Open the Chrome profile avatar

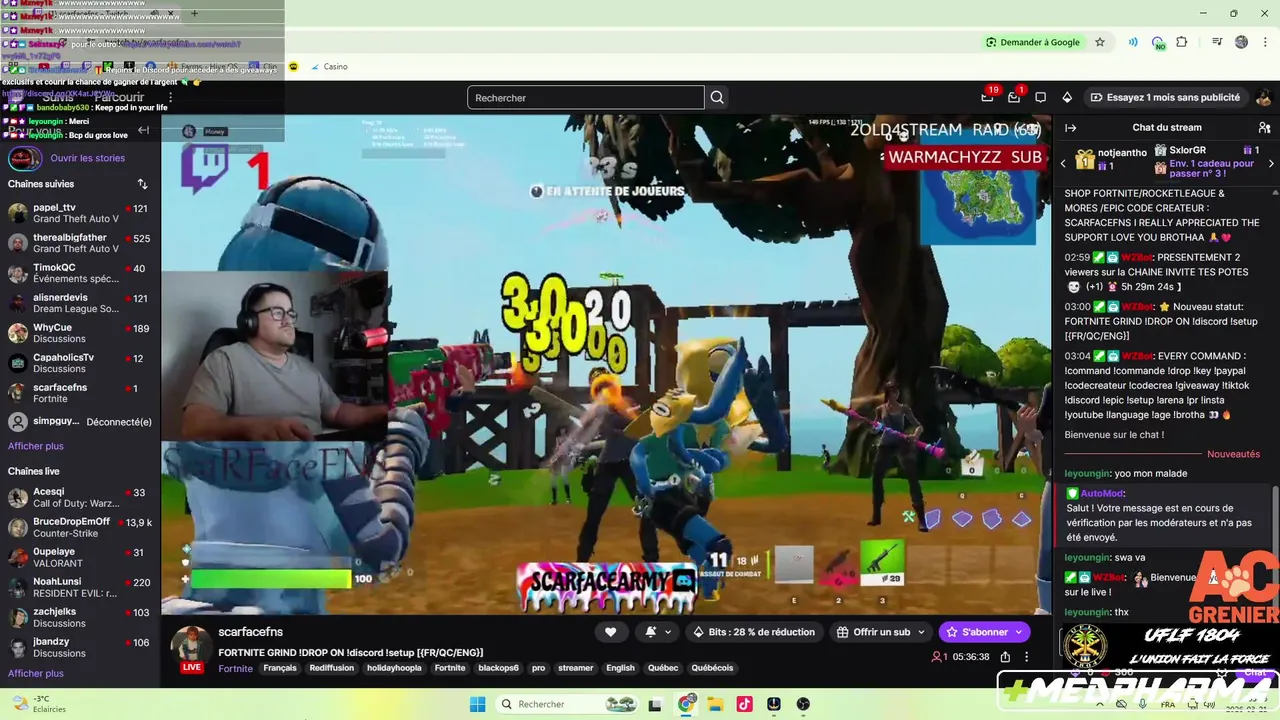tap(1241, 42)
